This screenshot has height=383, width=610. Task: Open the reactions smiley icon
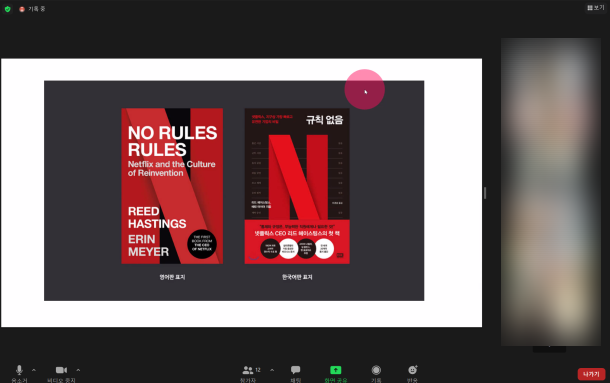click(413, 370)
